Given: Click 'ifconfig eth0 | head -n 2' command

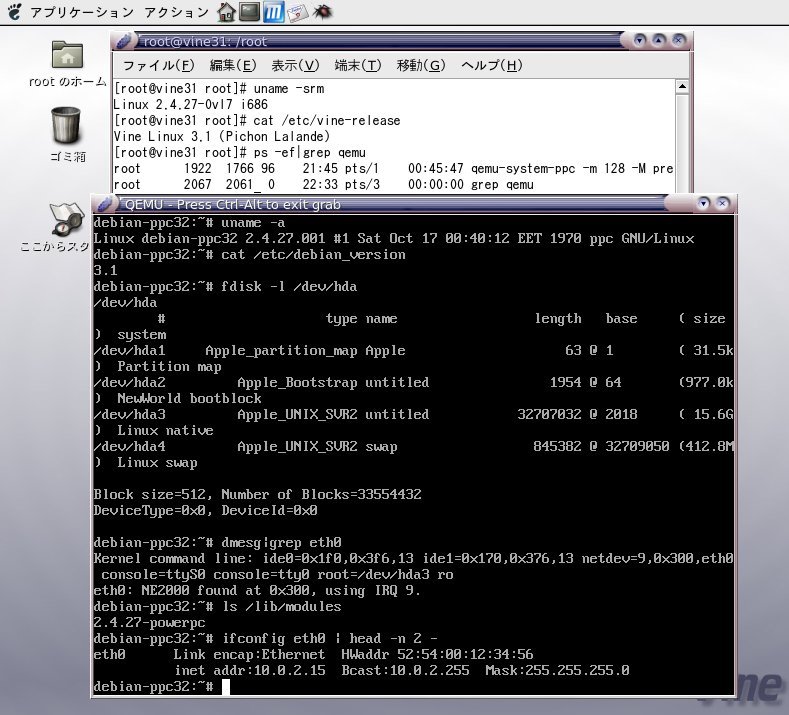Looking at the screenshot, I should pos(329,639).
